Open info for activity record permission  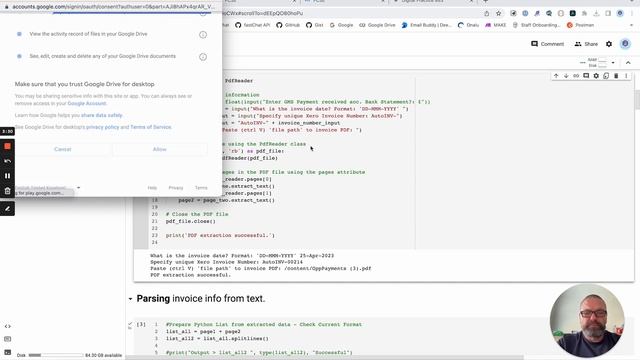pos(203,35)
